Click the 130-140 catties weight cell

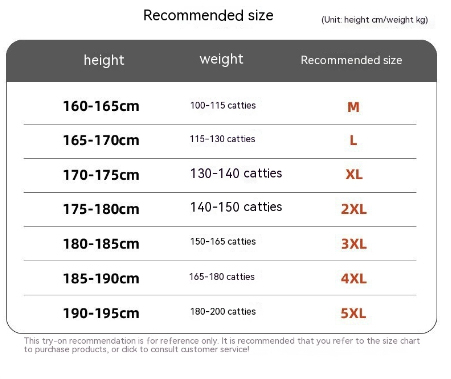(x=236, y=173)
